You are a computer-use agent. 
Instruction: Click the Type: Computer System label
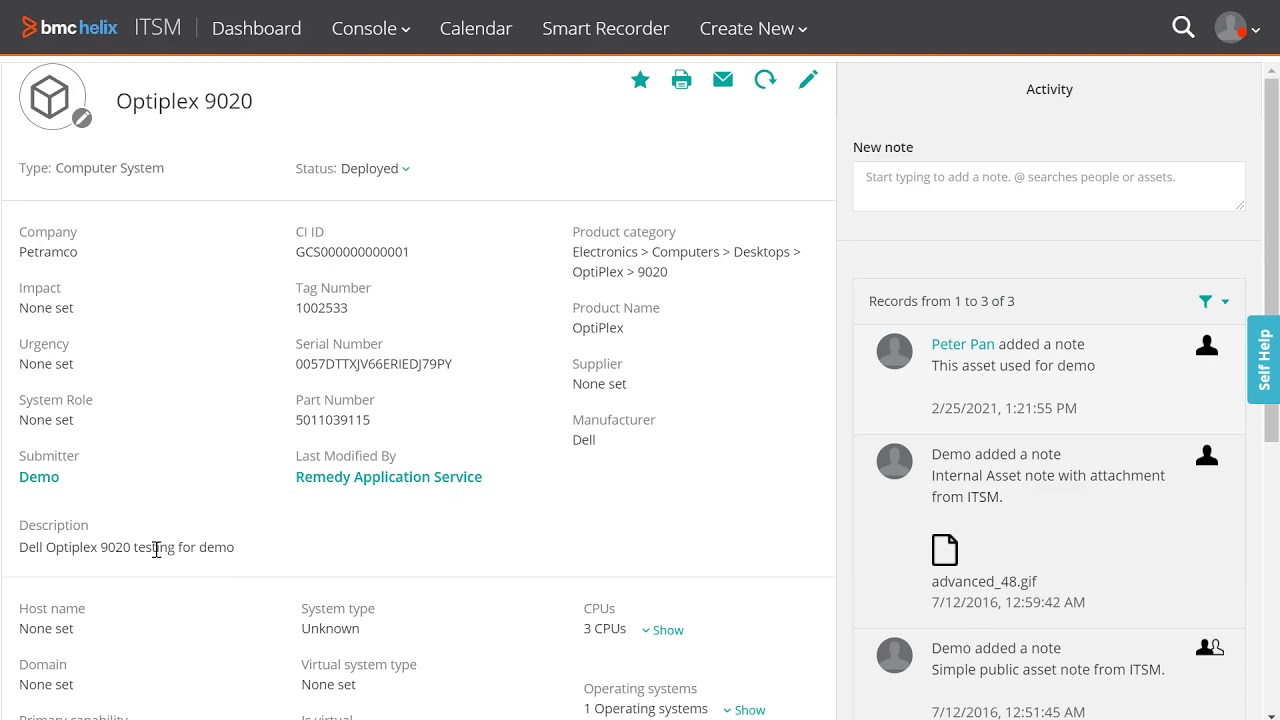tap(92, 168)
